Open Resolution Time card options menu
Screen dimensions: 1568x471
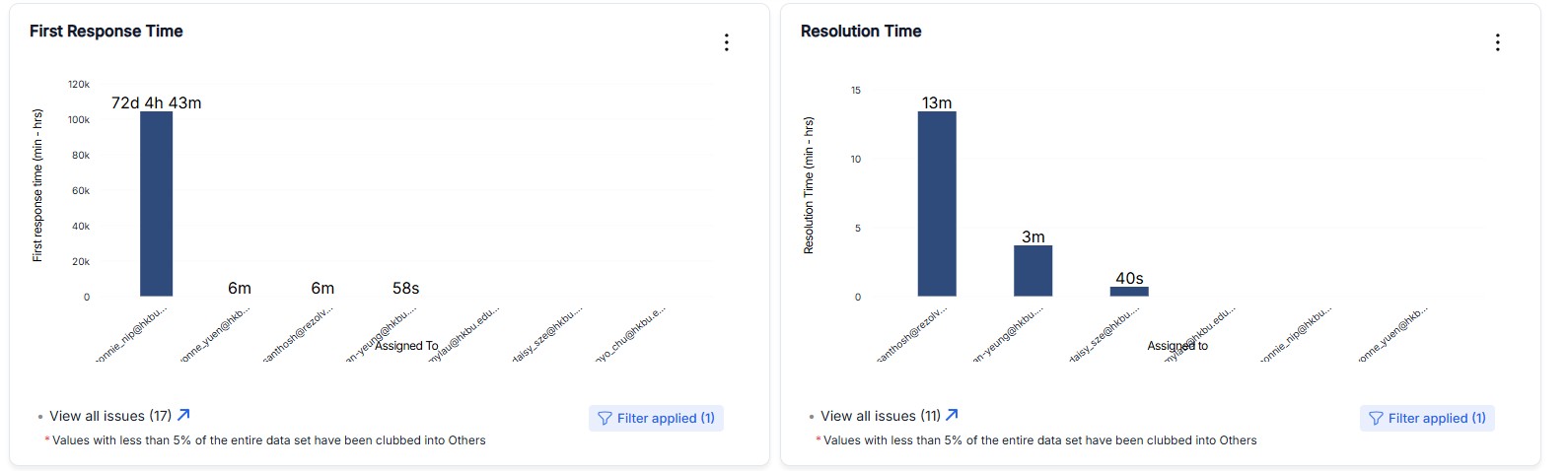click(x=1498, y=42)
